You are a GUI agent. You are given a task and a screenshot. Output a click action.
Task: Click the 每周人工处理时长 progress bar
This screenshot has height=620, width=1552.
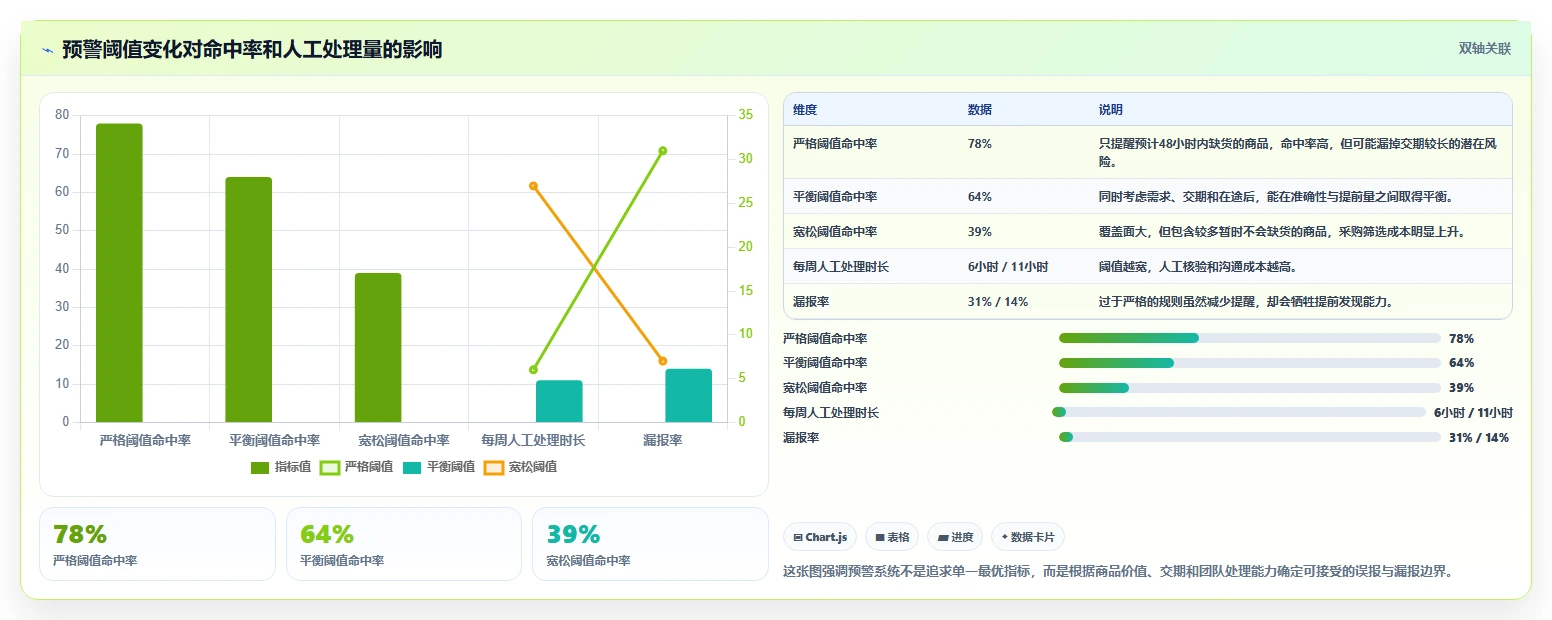point(1239,412)
